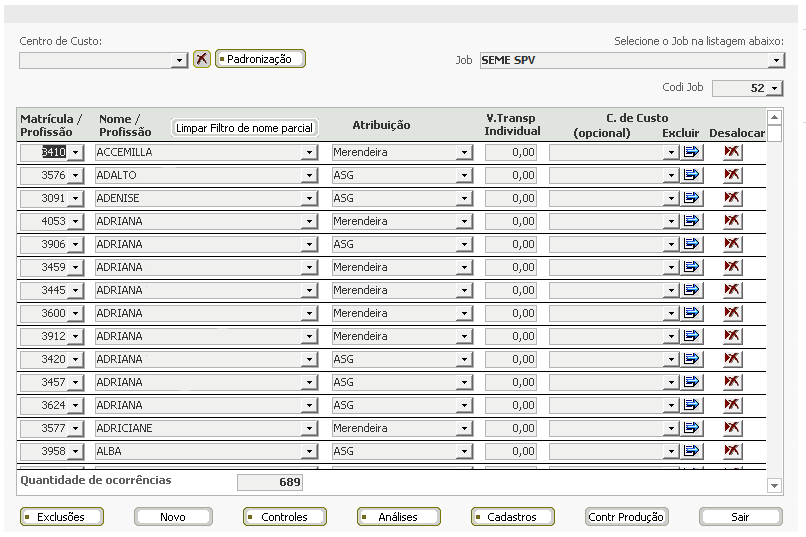806x537 pixels.
Task: Click the Padronização button
Action: [260, 59]
